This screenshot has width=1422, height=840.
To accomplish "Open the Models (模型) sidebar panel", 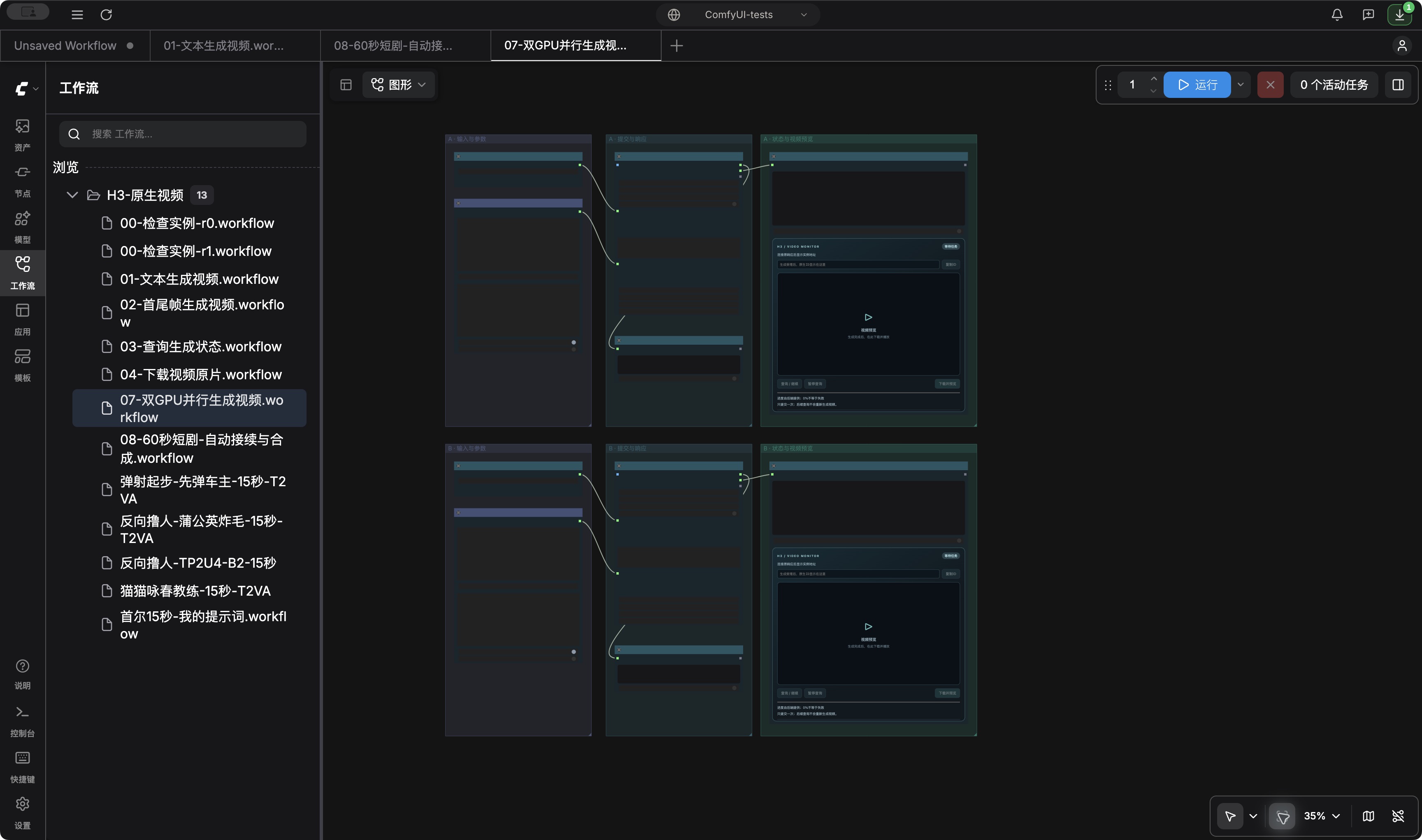I will pos(23,226).
